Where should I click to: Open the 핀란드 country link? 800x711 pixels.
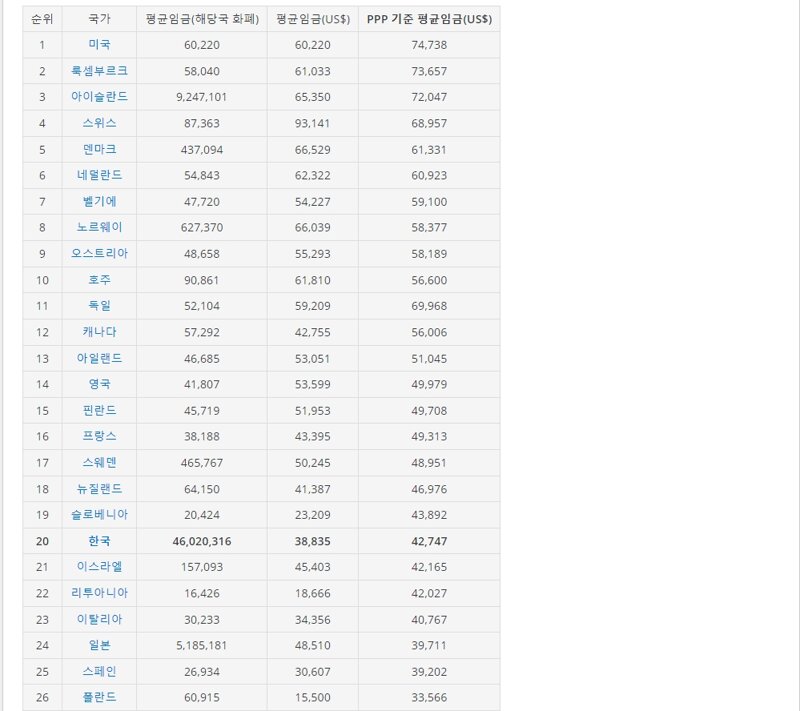99,411
